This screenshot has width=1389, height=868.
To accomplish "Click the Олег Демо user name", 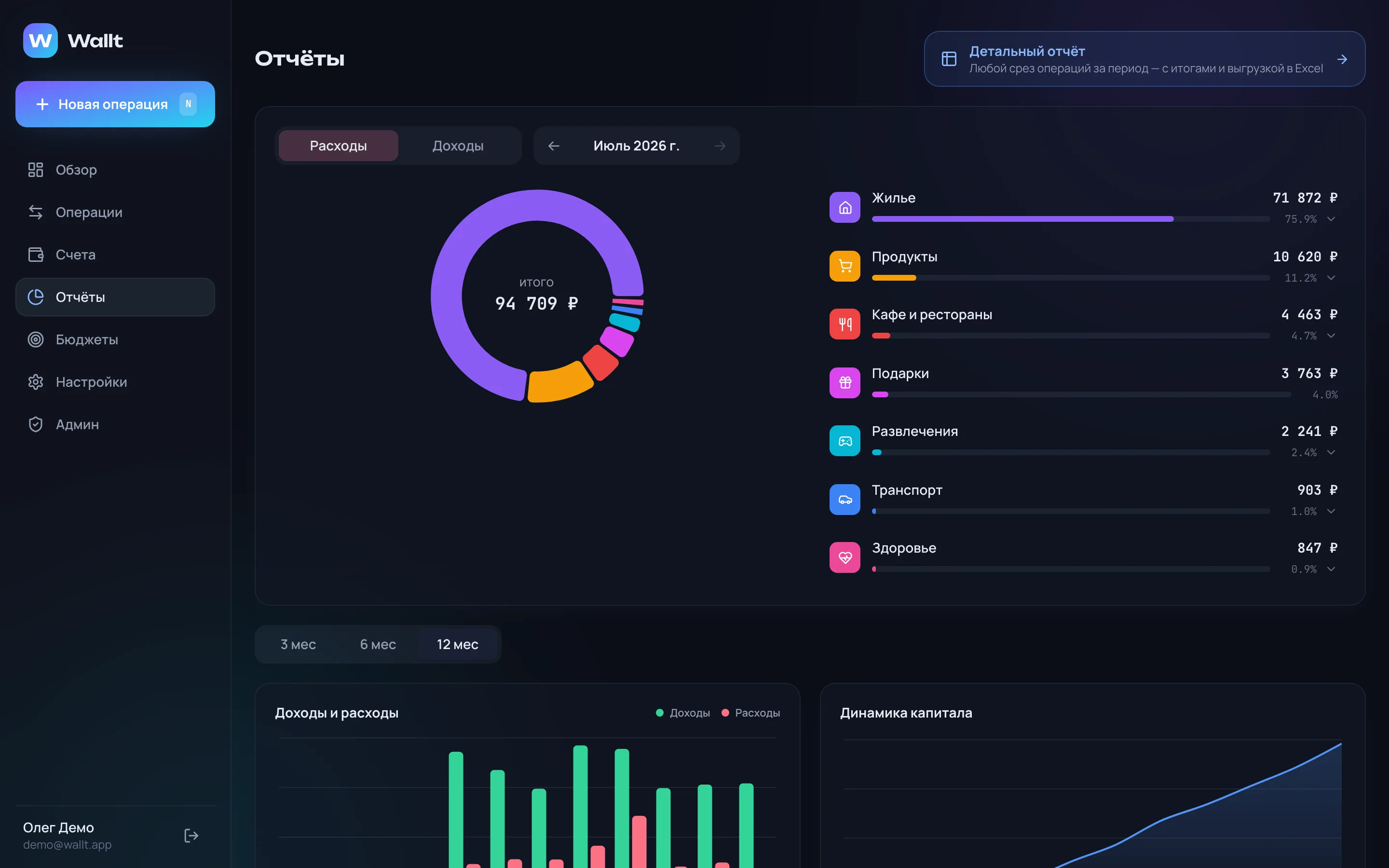I will click(x=58, y=828).
